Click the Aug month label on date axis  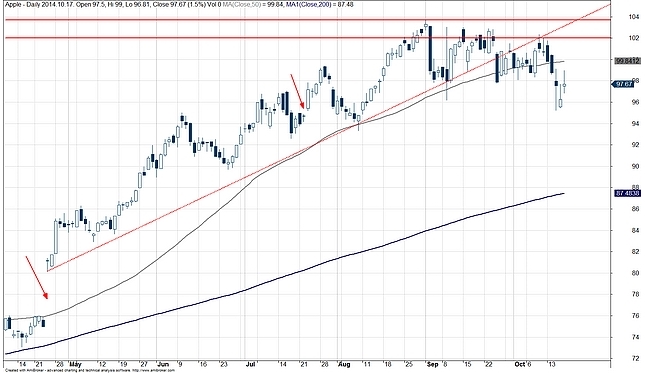[x=344, y=364]
